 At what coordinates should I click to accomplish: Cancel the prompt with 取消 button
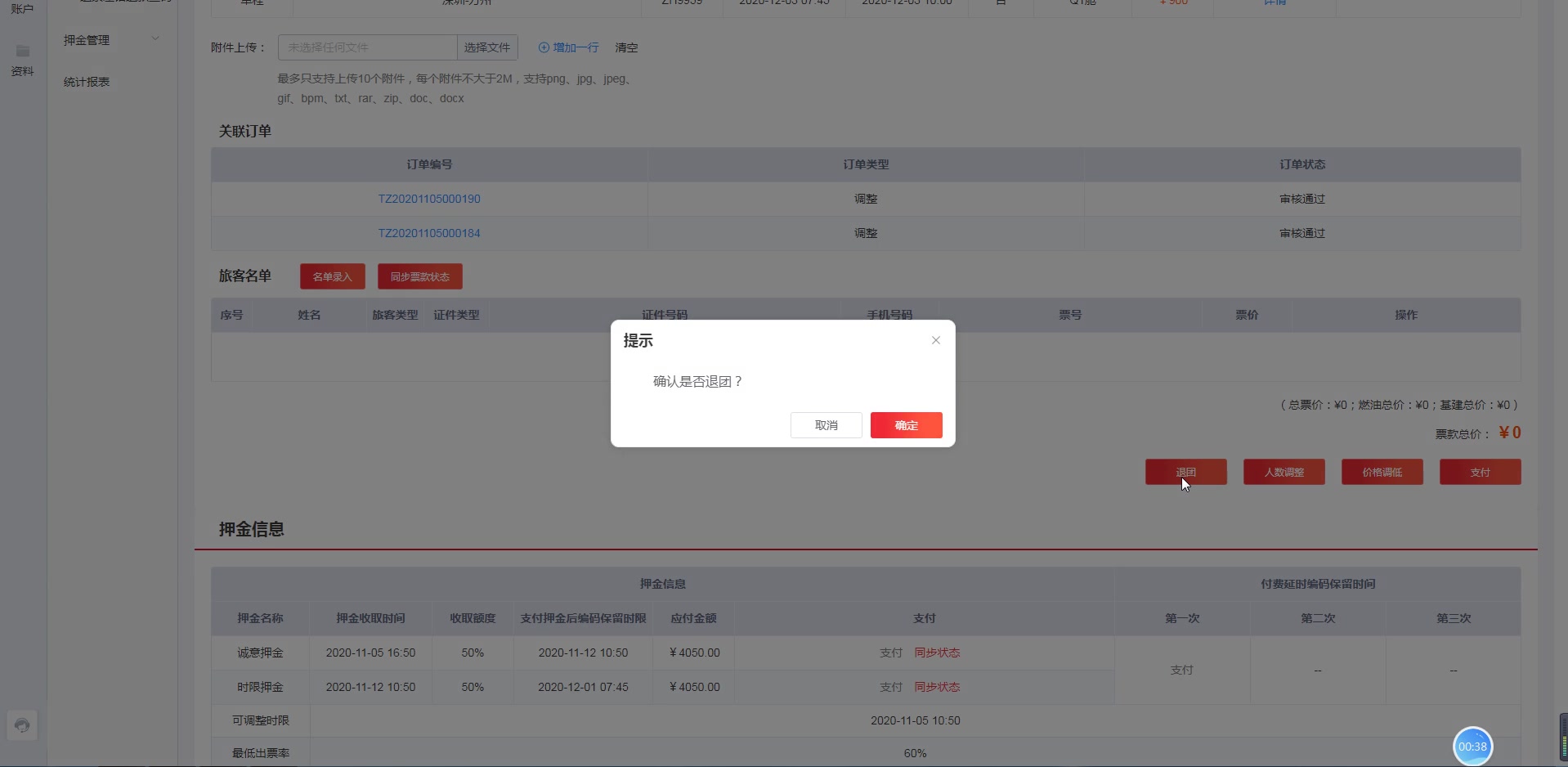pos(826,425)
